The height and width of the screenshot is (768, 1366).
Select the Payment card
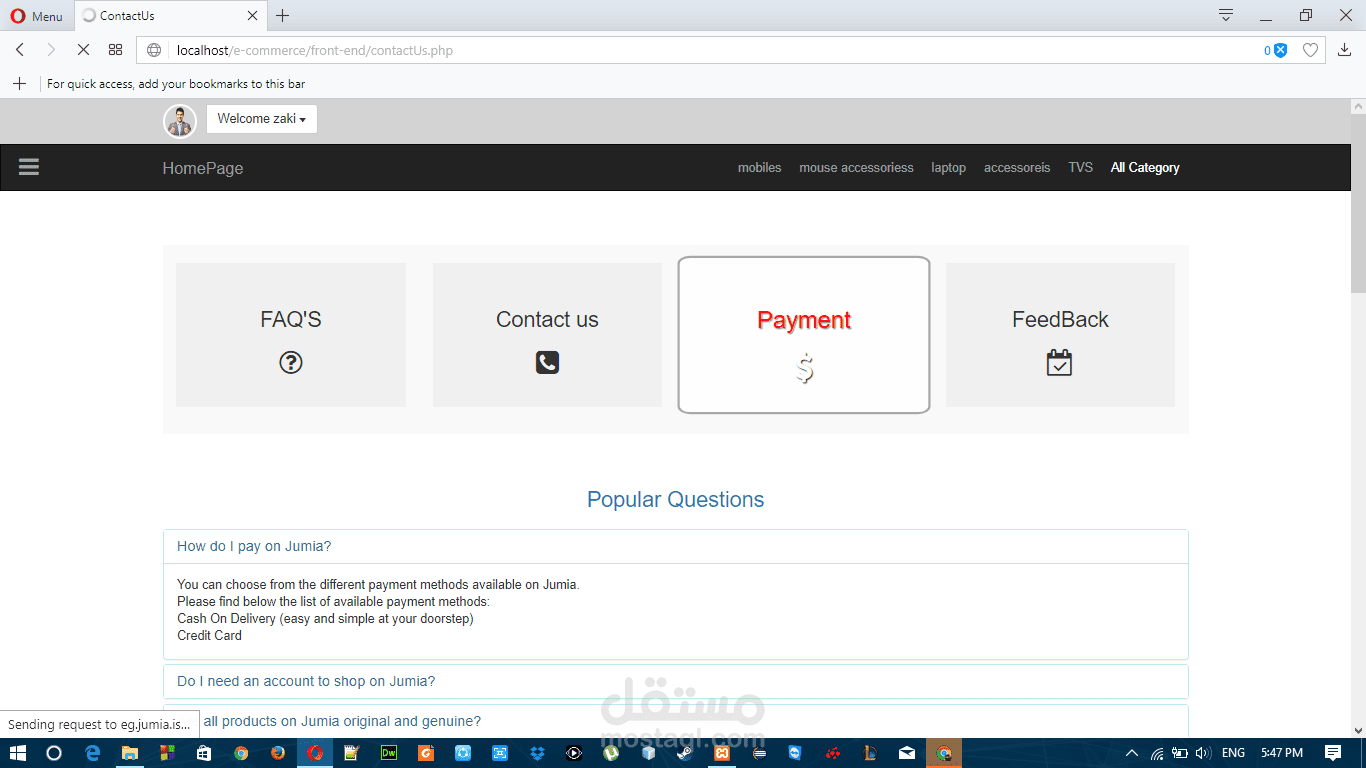coord(804,335)
